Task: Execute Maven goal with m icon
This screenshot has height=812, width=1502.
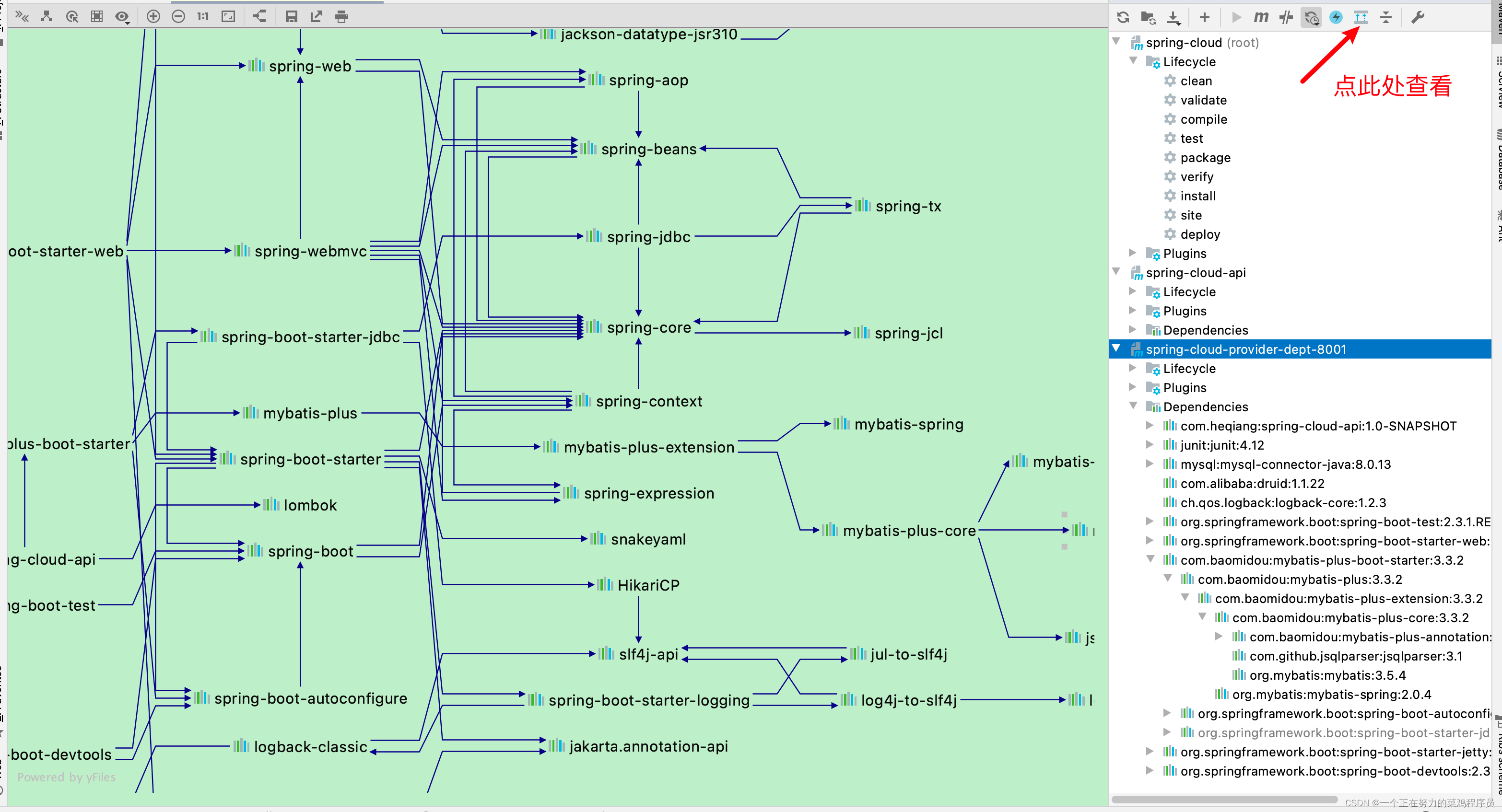Action: pos(1261,17)
